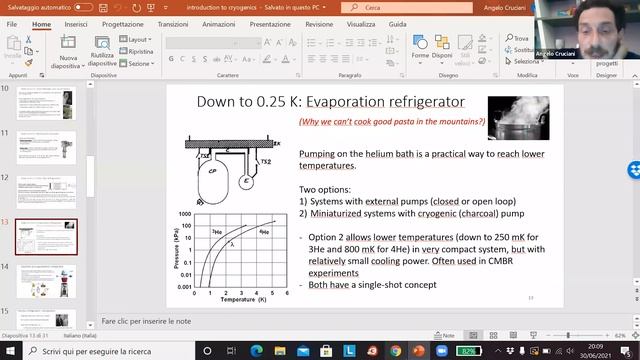Select slide 12 thumbnail
Screen dimensions: 640x360
tap(47, 192)
